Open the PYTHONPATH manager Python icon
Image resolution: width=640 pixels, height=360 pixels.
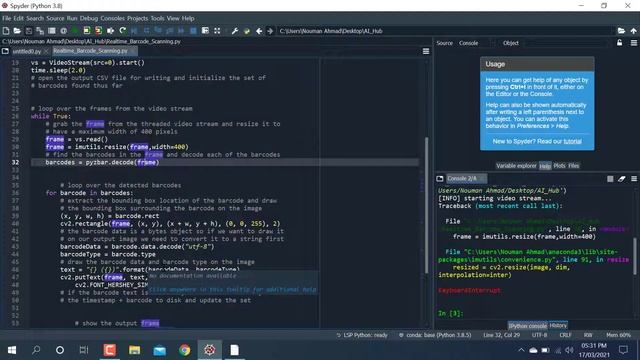coord(247,31)
